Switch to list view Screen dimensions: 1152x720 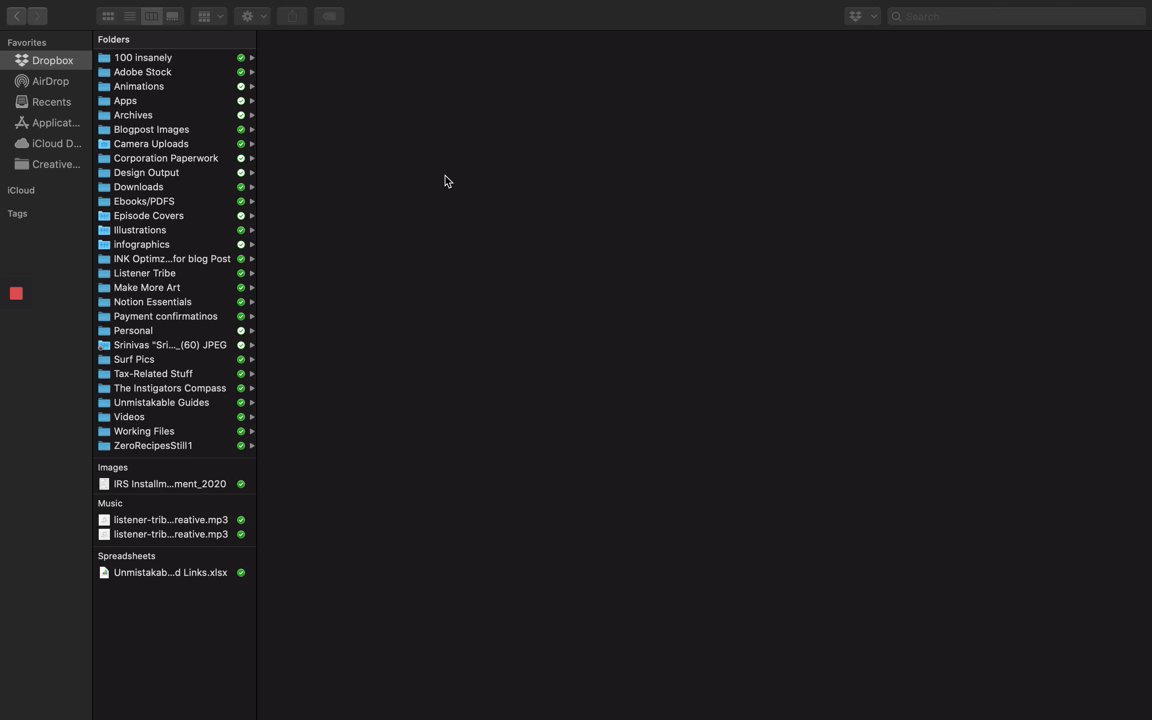point(129,15)
